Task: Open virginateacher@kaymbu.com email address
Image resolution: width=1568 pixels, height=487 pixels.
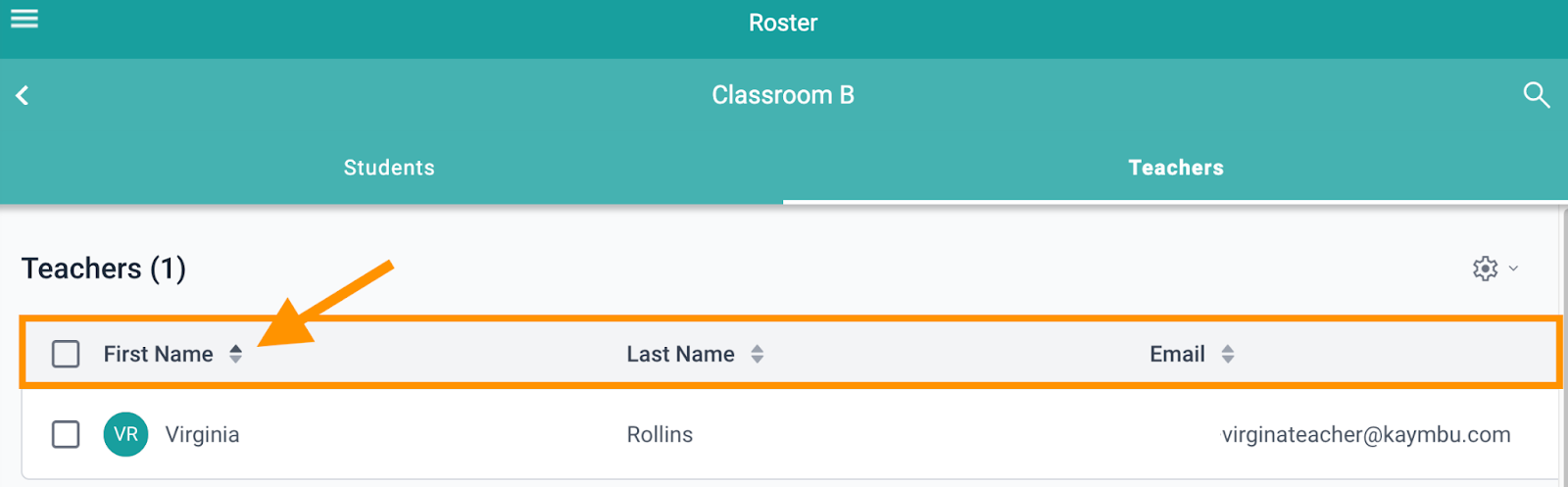Action: point(1366,434)
